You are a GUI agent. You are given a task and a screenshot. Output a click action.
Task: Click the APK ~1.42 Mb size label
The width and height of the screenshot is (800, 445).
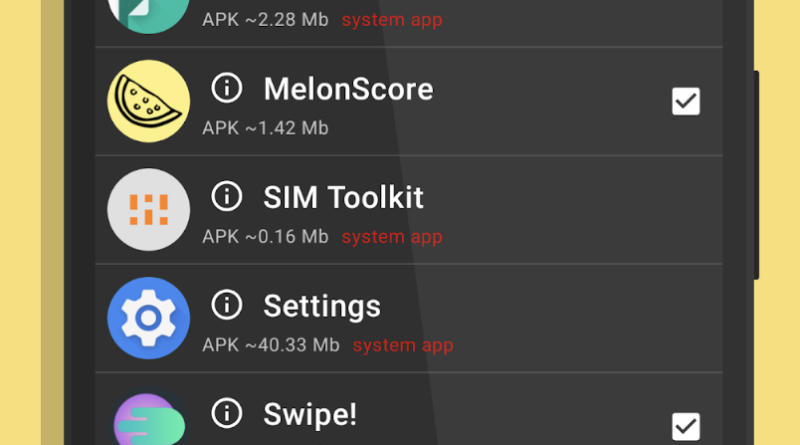click(x=265, y=128)
